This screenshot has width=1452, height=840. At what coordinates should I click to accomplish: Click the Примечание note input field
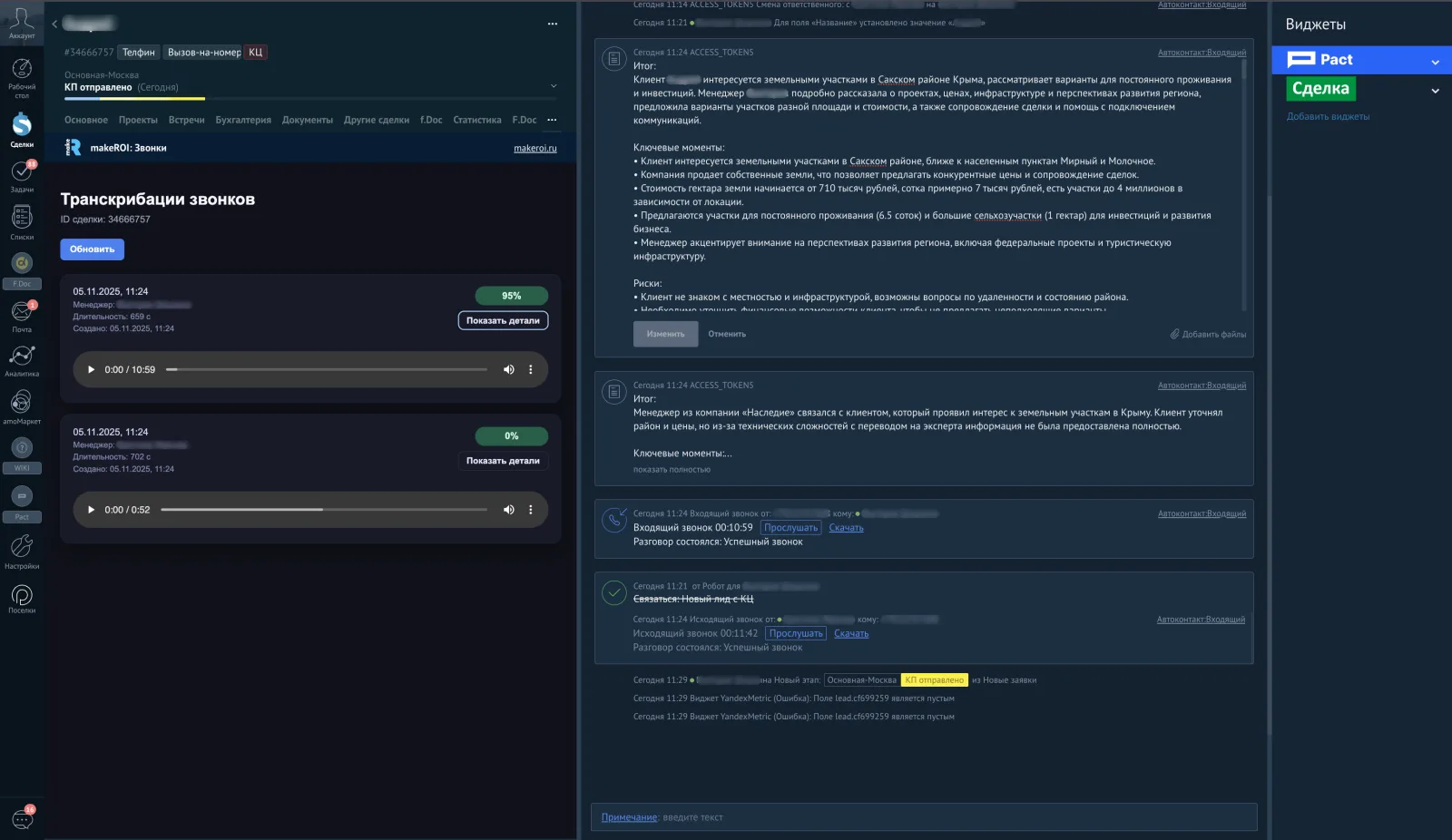tap(924, 817)
